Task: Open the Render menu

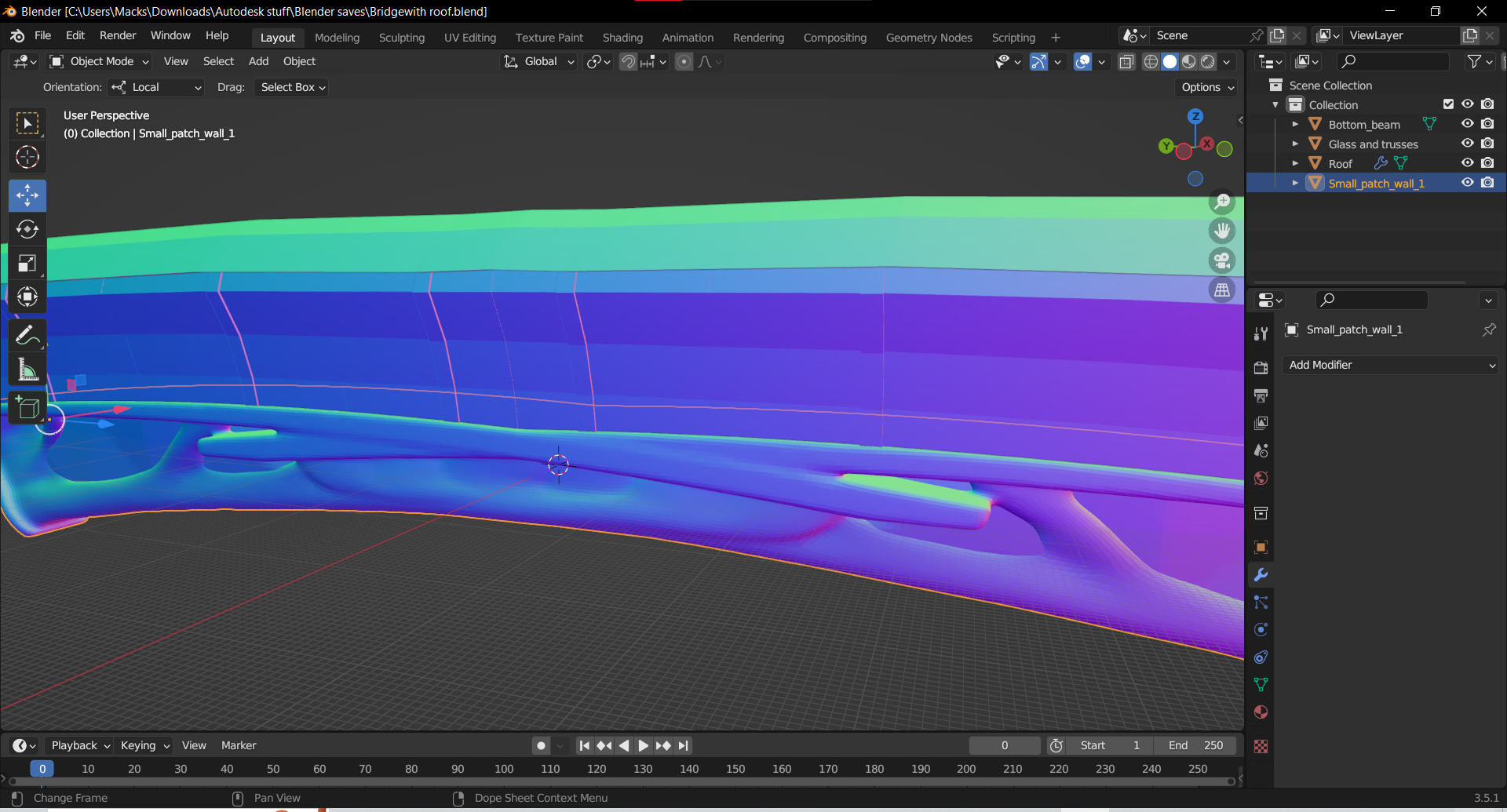Action: tap(118, 36)
